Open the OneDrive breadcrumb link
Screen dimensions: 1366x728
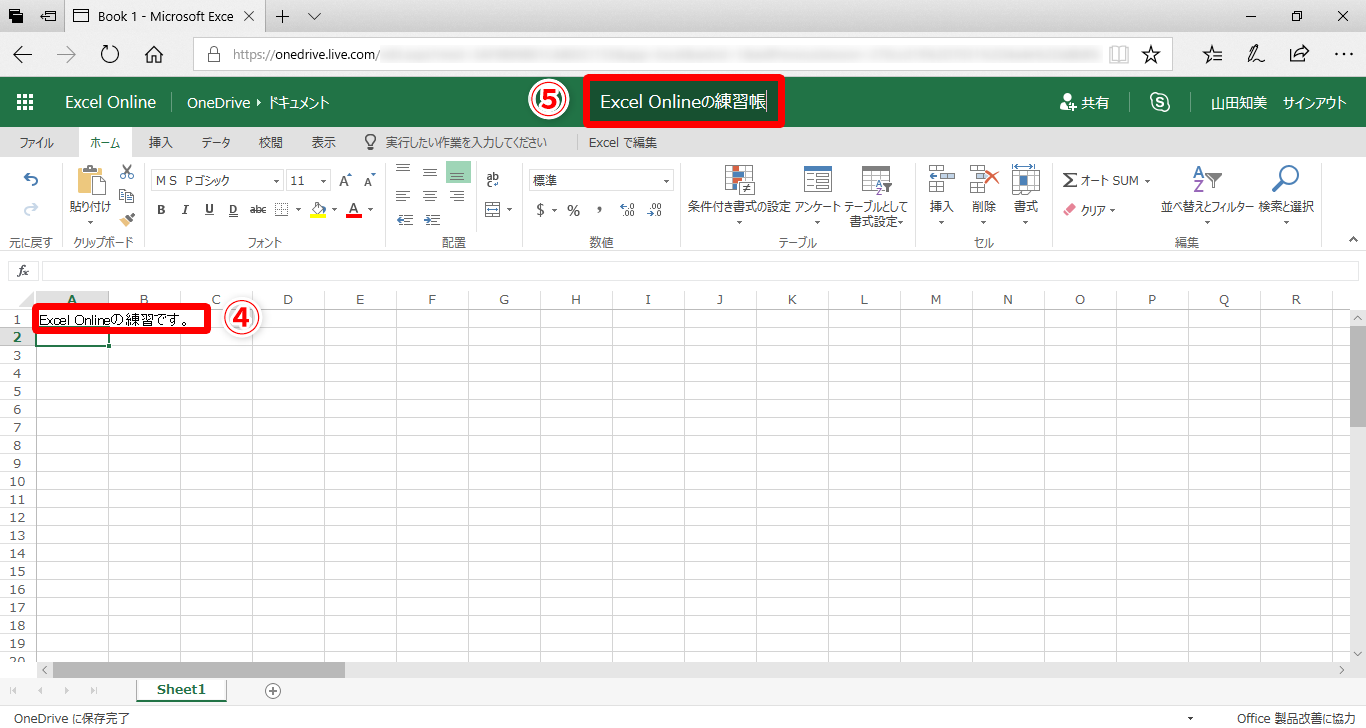pyautogui.click(x=218, y=103)
